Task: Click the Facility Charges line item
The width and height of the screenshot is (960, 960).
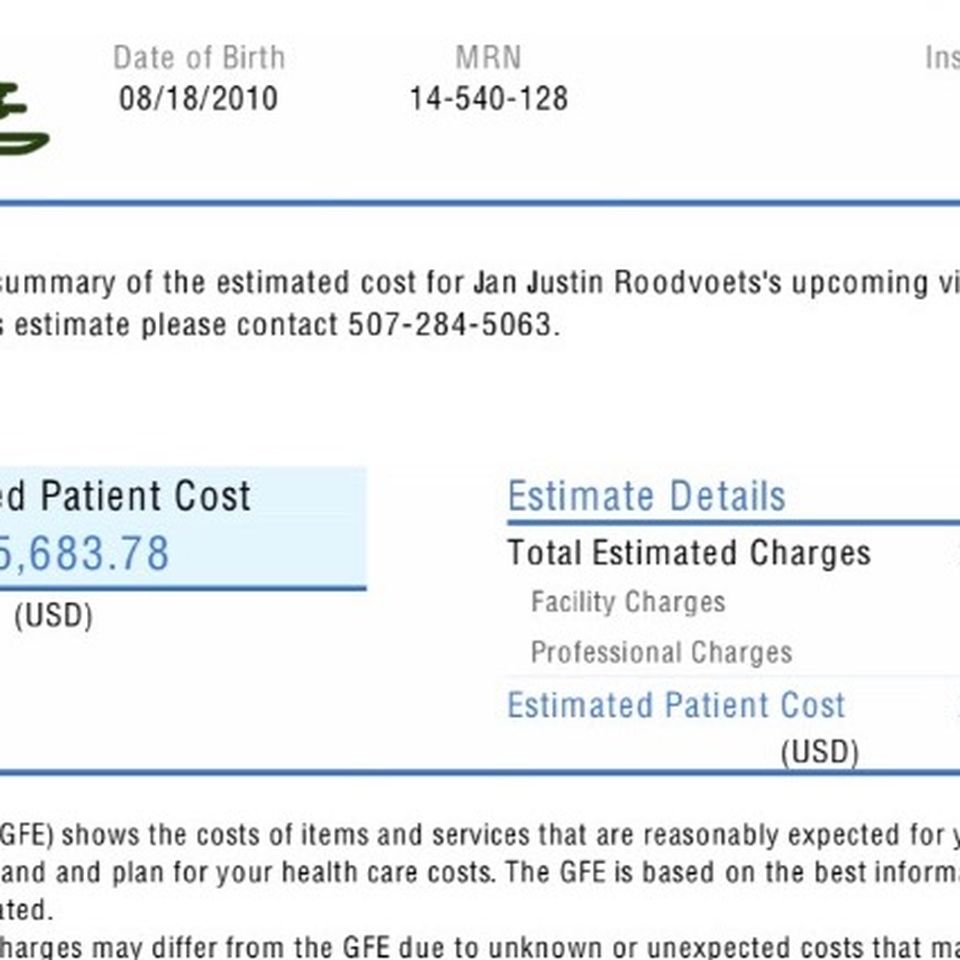Action: [628, 602]
